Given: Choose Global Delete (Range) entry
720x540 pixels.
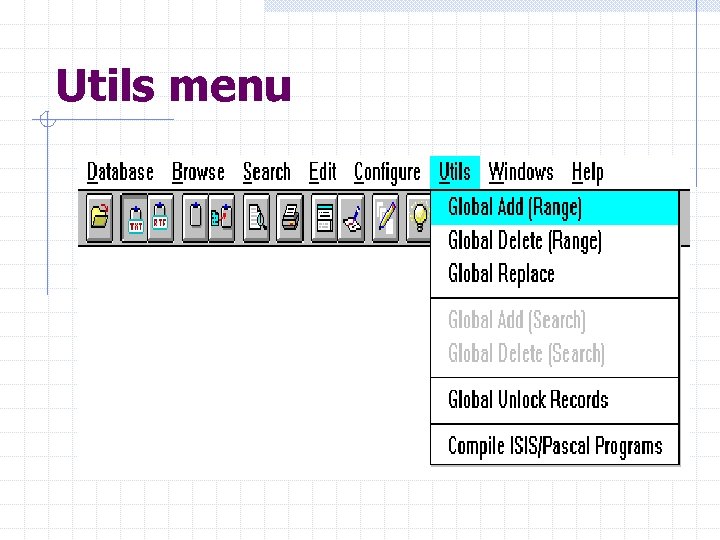Looking at the screenshot, I should (555, 241).
